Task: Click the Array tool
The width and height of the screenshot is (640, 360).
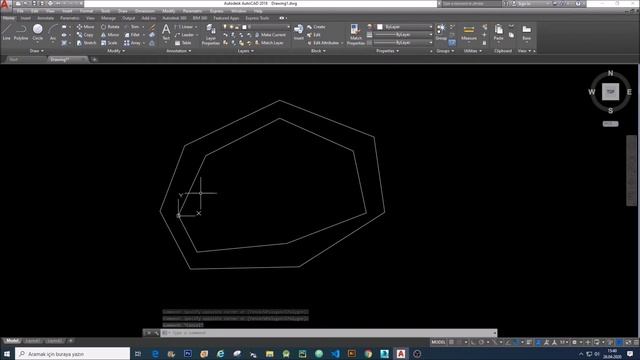Action: click(132, 43)
